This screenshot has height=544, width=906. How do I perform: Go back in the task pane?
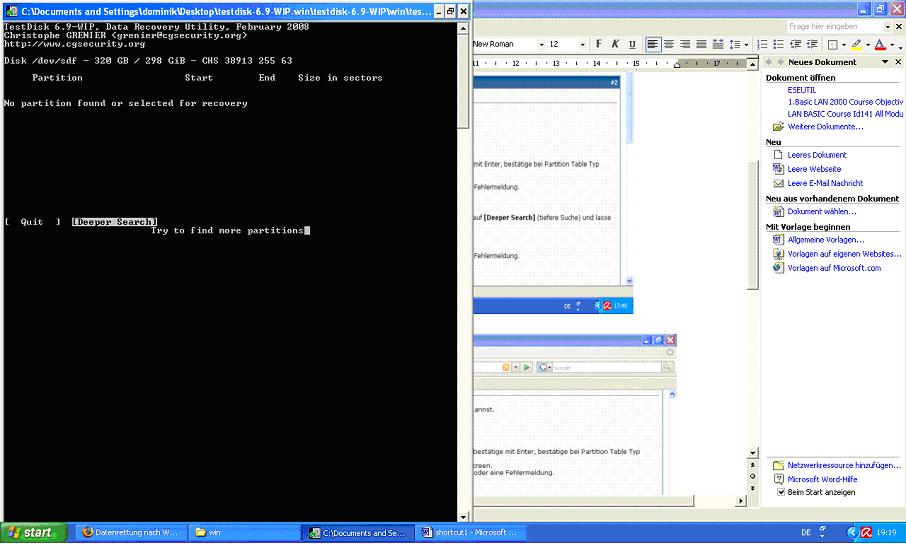(768, 62)
